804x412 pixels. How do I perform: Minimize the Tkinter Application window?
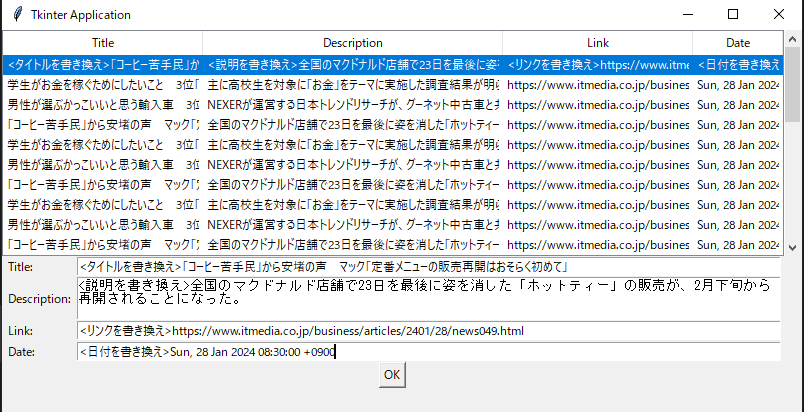687,15
